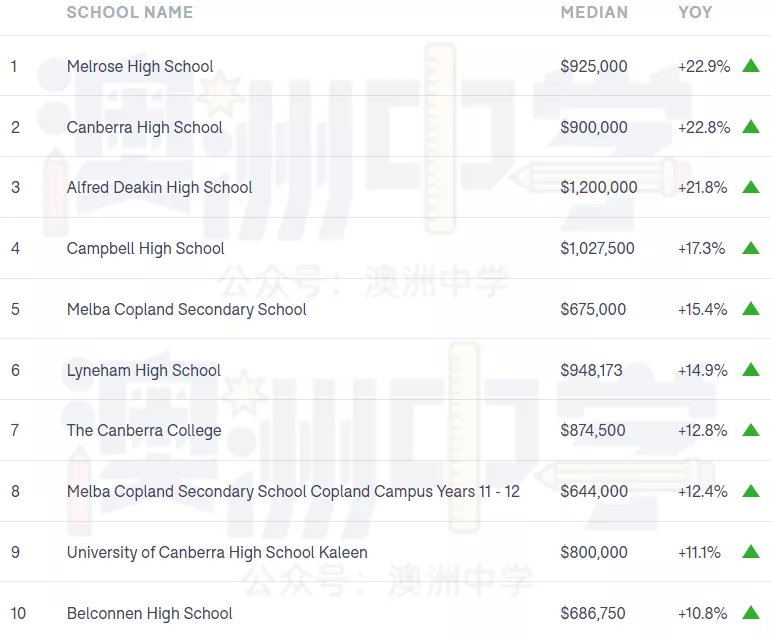Click green up arrow for Melrose High School
The width and height of the screenshot is (771, 639).
pos(751,65)
